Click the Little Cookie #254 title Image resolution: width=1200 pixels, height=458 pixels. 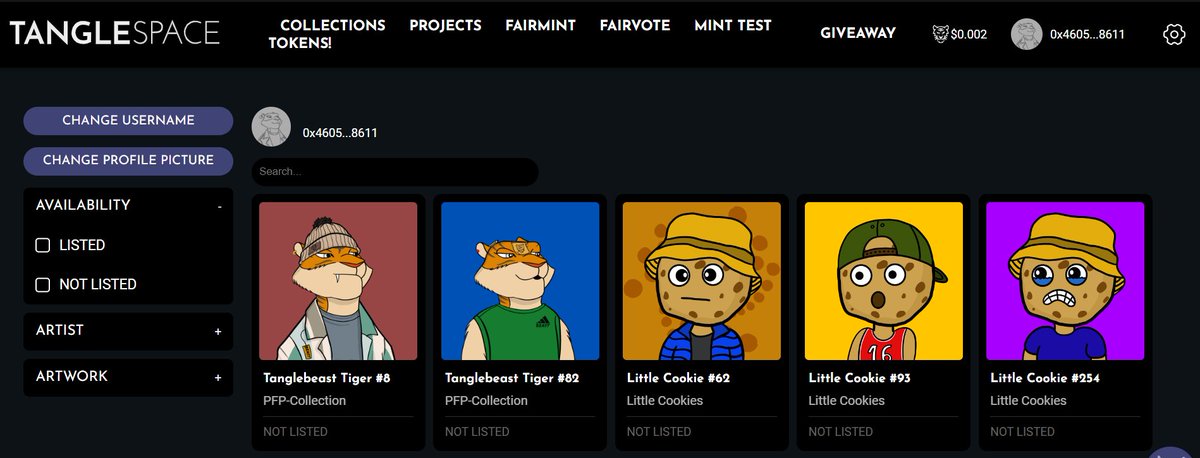click(x=1046, y=379)
